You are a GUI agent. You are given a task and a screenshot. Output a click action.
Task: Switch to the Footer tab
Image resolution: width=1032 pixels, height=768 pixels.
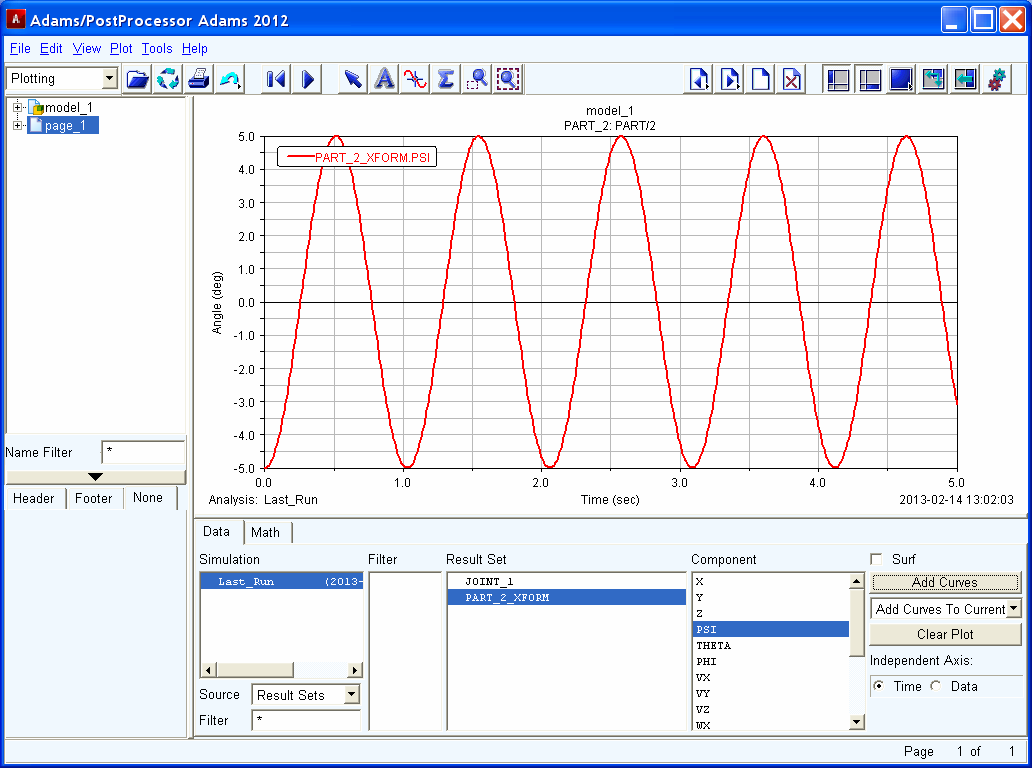93,498
